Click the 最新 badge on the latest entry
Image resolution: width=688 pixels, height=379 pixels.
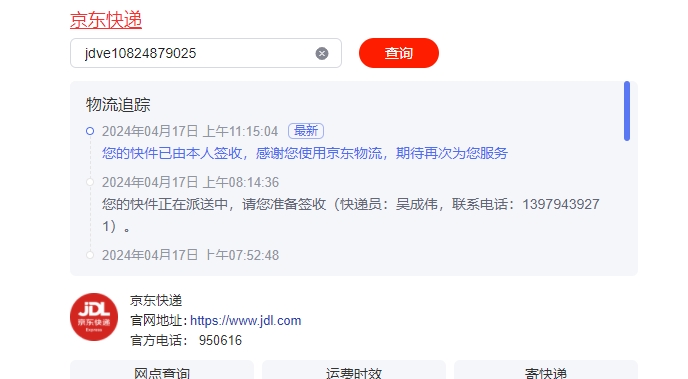pos(306,131)
